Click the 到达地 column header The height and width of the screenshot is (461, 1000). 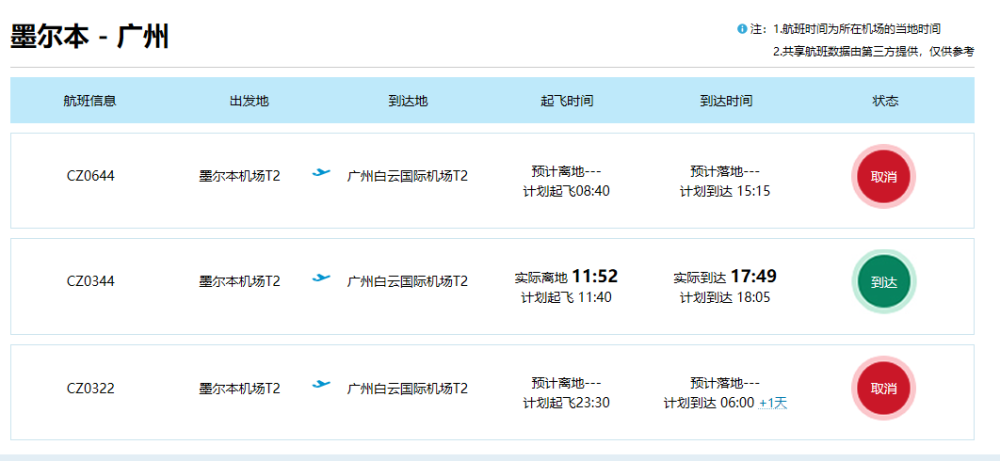(x=408, y=101)
